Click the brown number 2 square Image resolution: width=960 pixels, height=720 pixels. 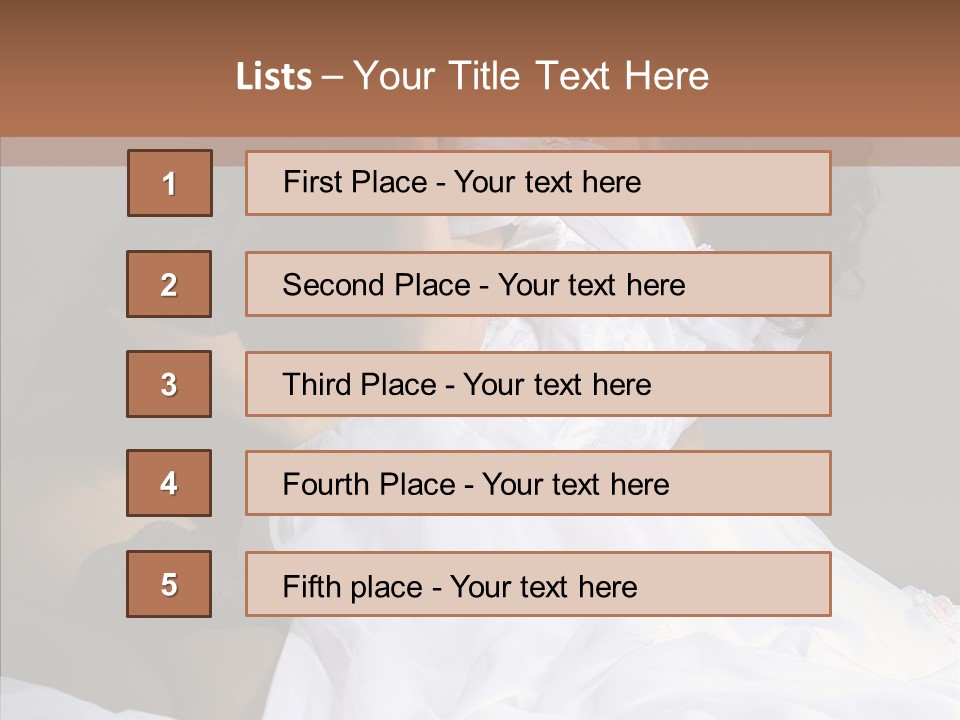pyautogui.click(x=169, y=284)
